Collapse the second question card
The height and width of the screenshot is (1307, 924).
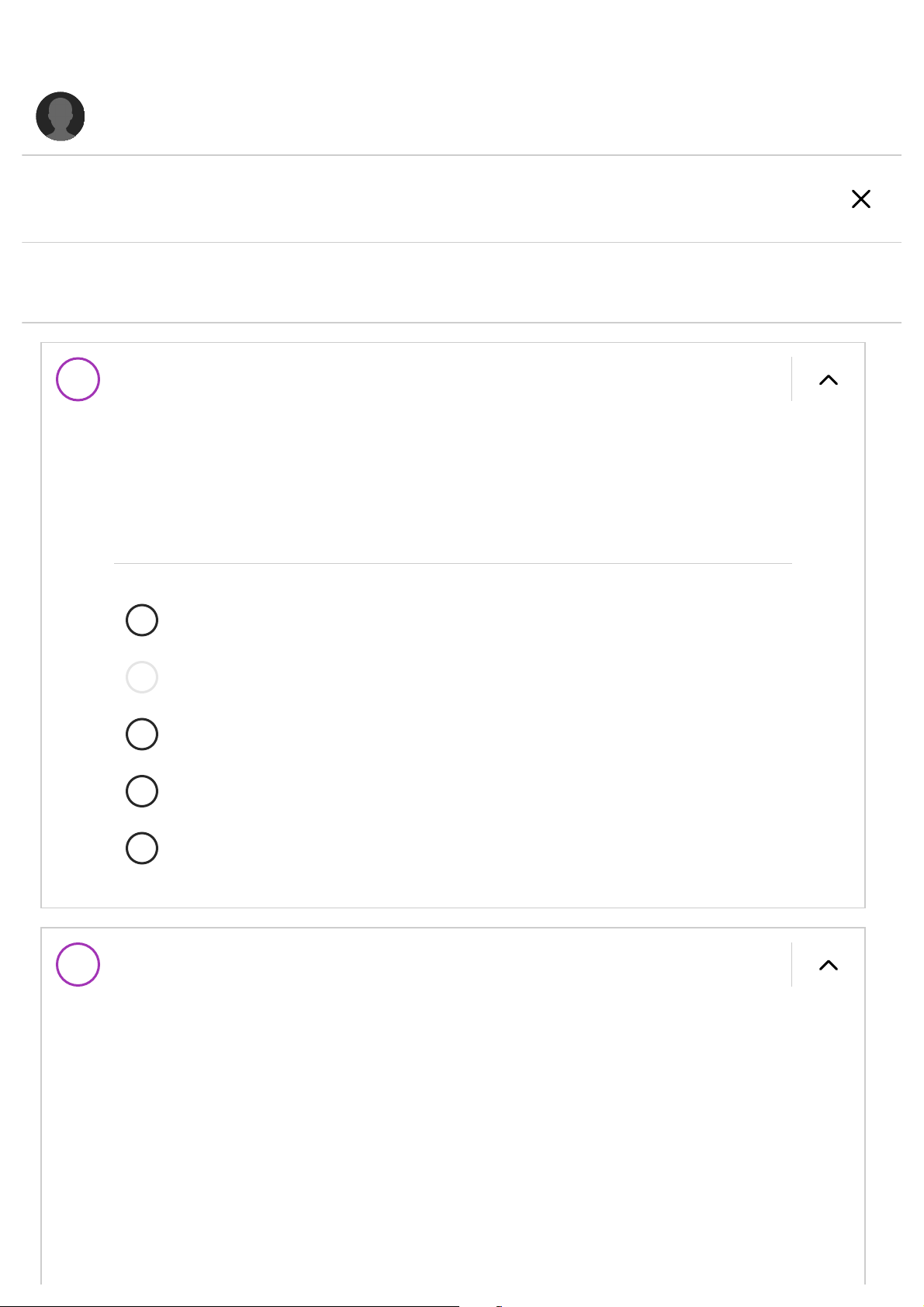coord(828,965)
